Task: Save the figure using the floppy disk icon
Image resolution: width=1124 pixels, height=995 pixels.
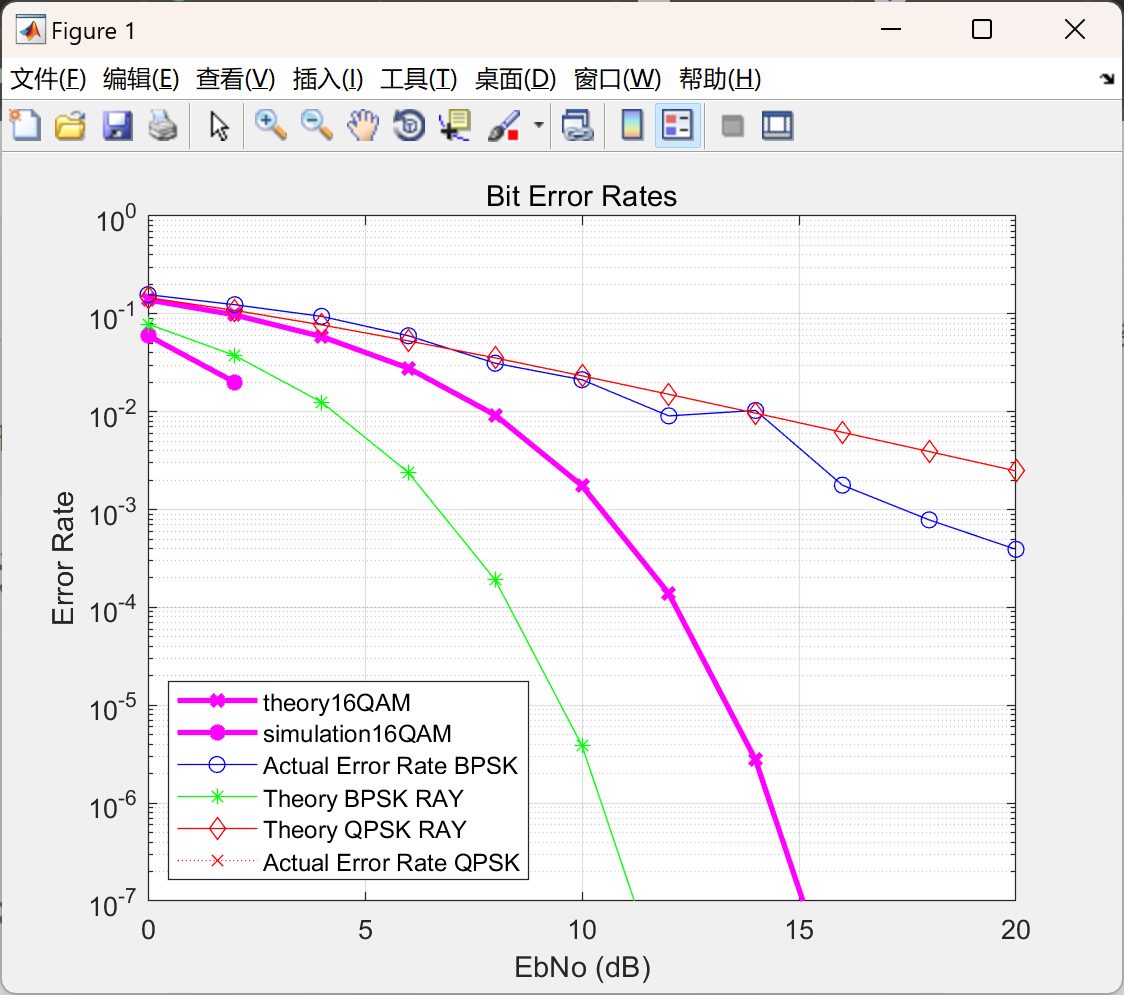Action: pos(118,125)
